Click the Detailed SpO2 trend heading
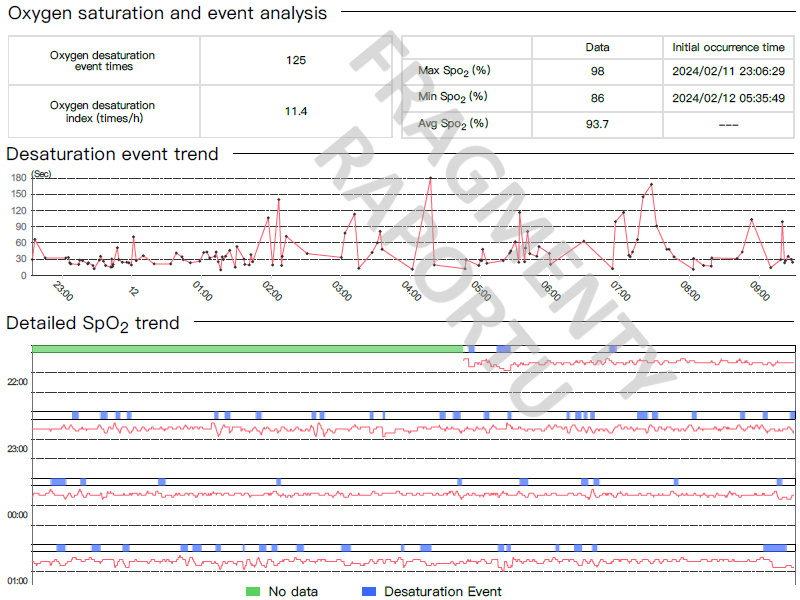Image resolution: width=800 pixels, height=600 pixels. tap(93, 323)
